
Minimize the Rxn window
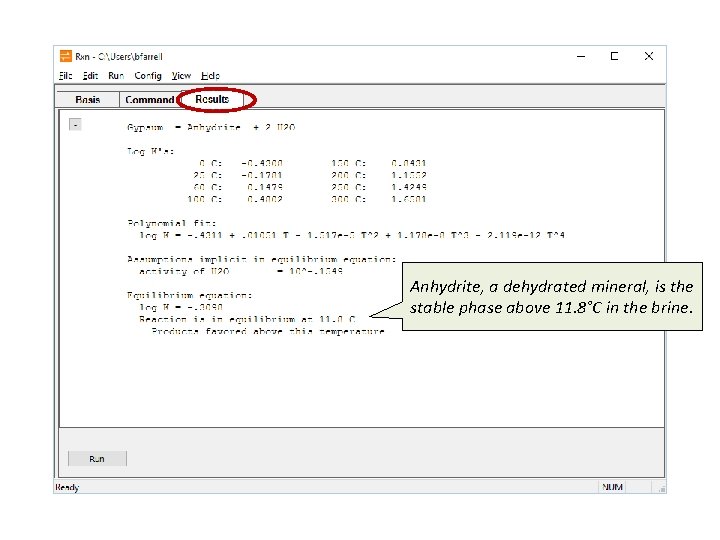(x=581, y=56)
